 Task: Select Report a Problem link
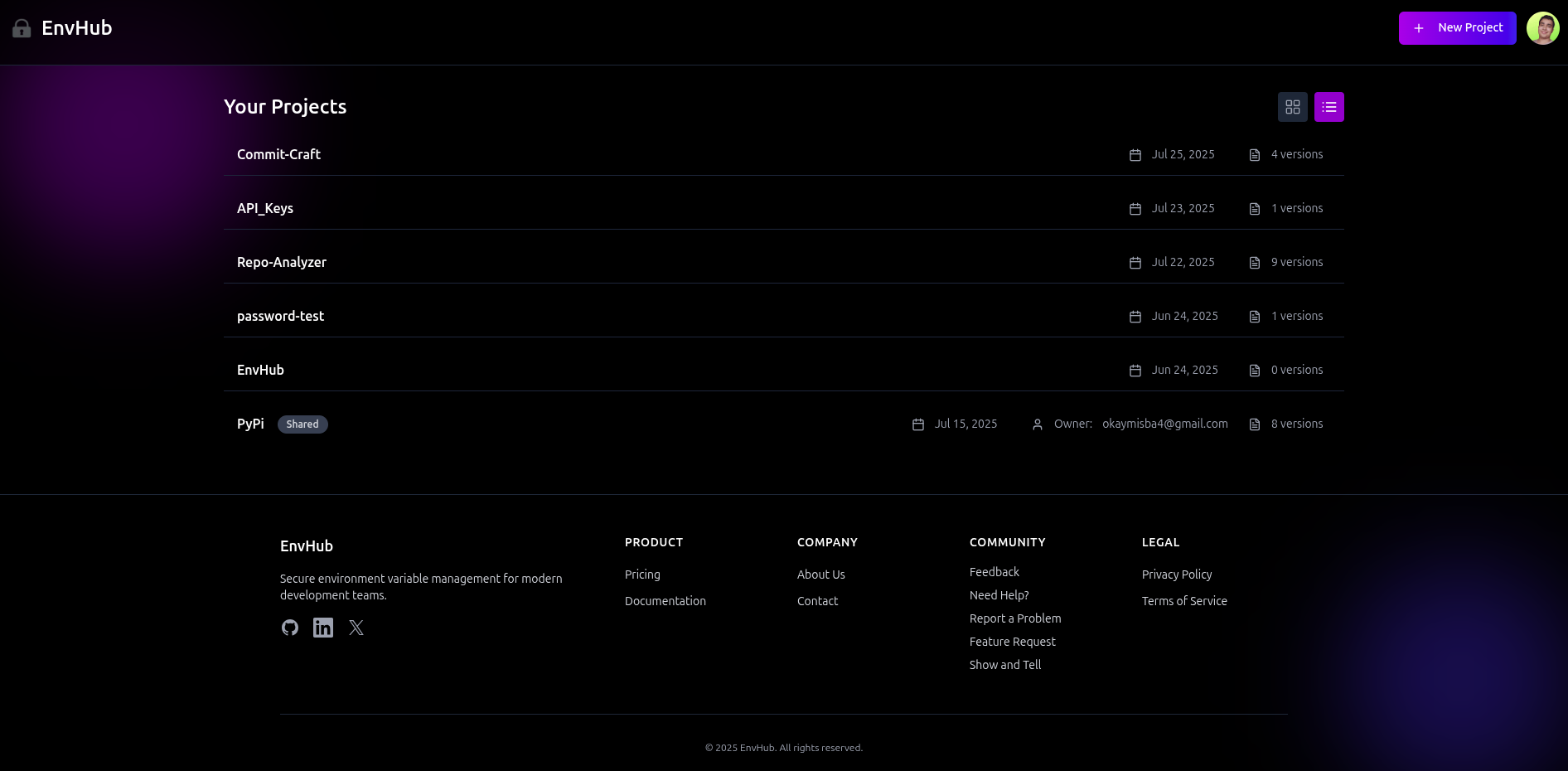1015,618
